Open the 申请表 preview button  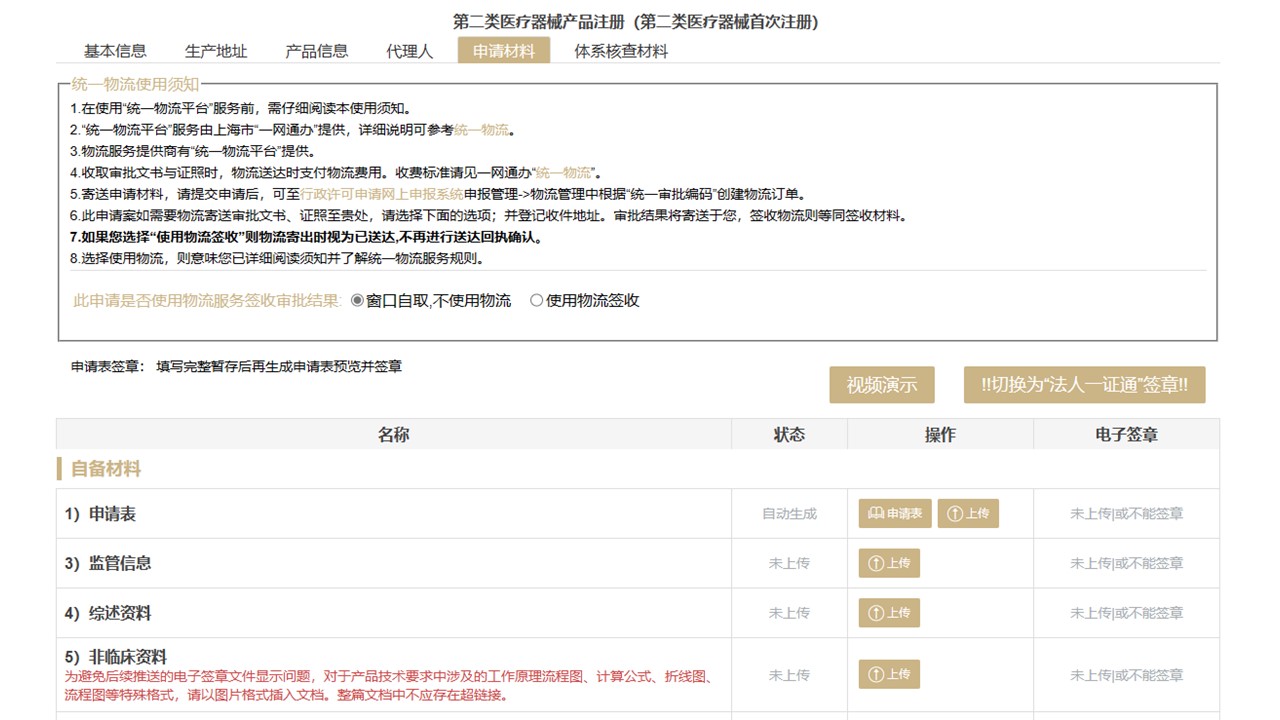[x=895, y=514]
